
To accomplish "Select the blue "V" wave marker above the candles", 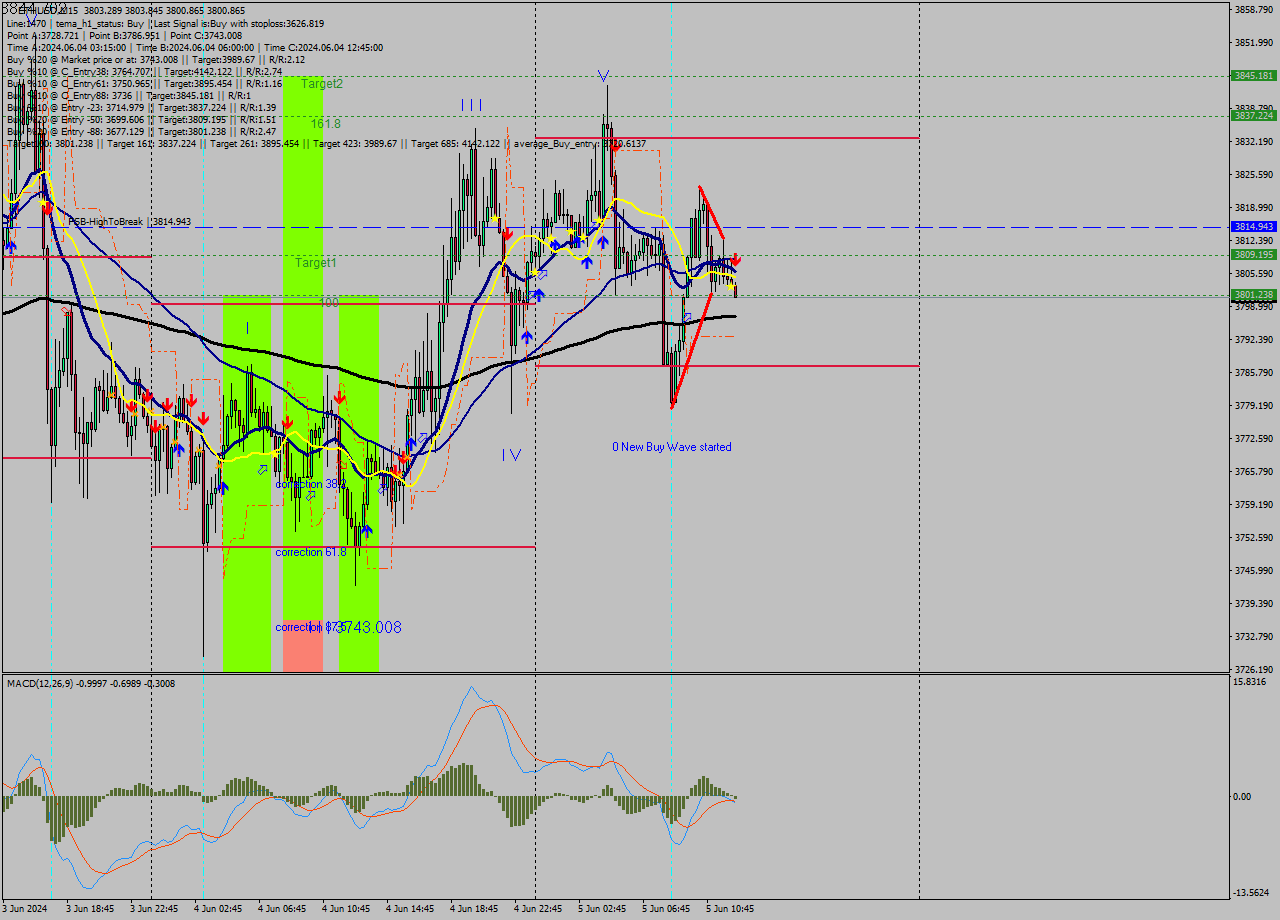I will (x=605, y=74).
